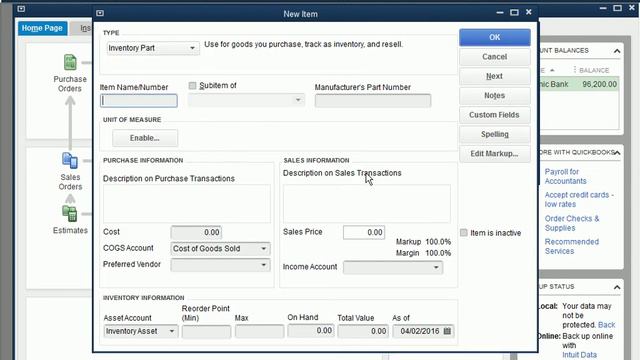Click the Next button
640x360 pixels.
point(495,76)
